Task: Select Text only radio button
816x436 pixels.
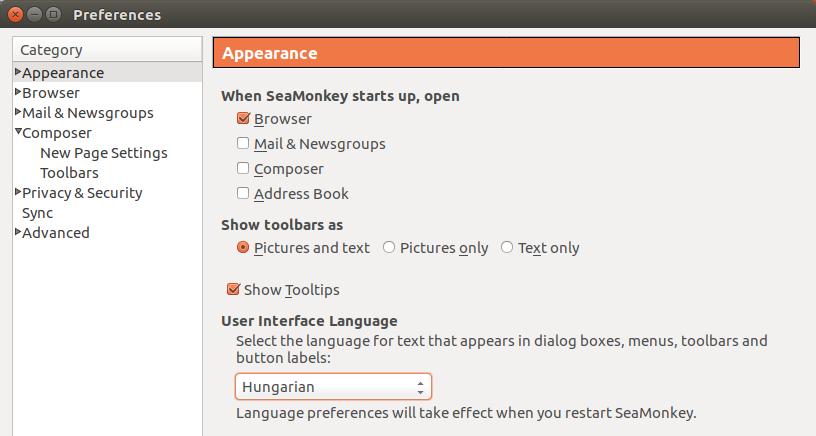Action: (x=507, y=247)
